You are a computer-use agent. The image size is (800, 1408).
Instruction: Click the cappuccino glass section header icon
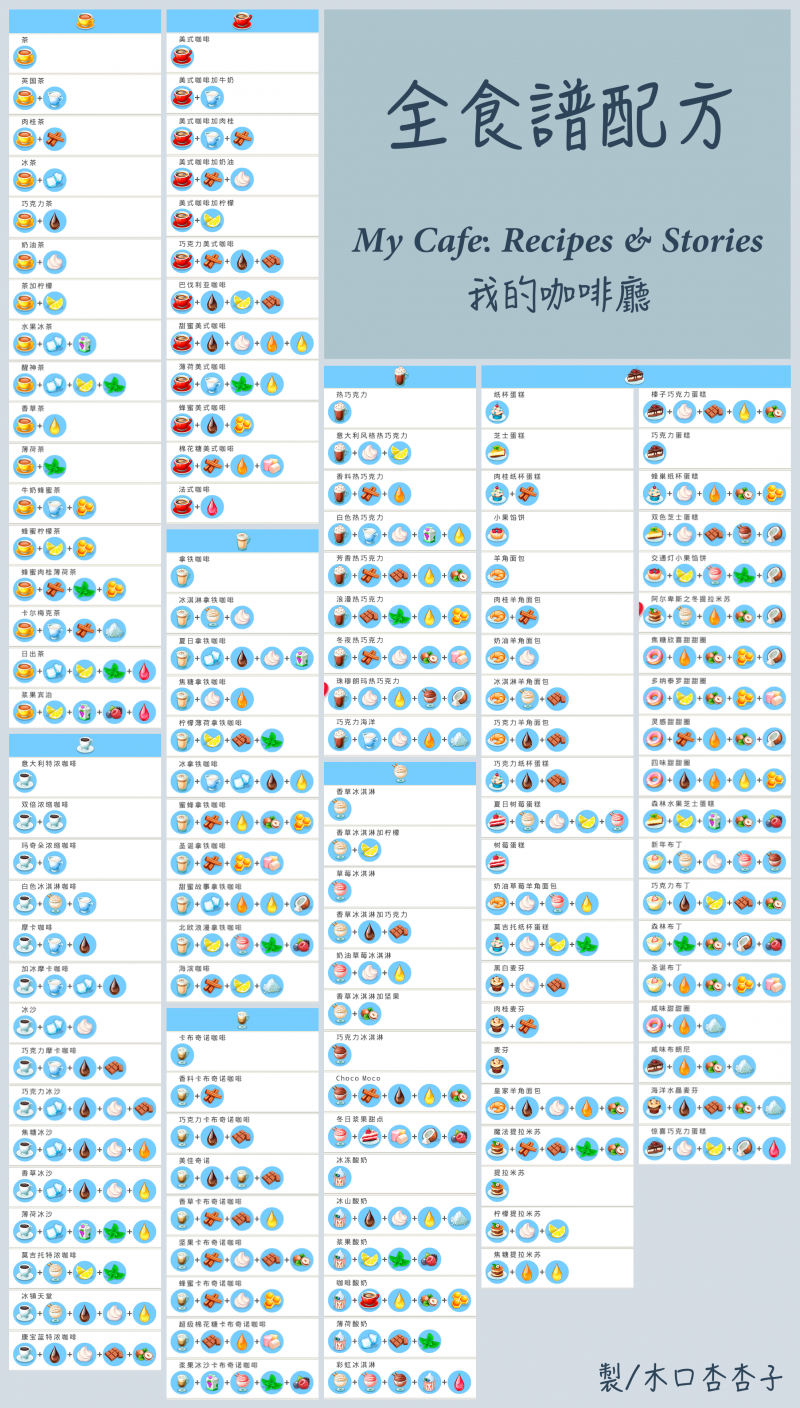pyautogui.click(x=242, y=1019)
